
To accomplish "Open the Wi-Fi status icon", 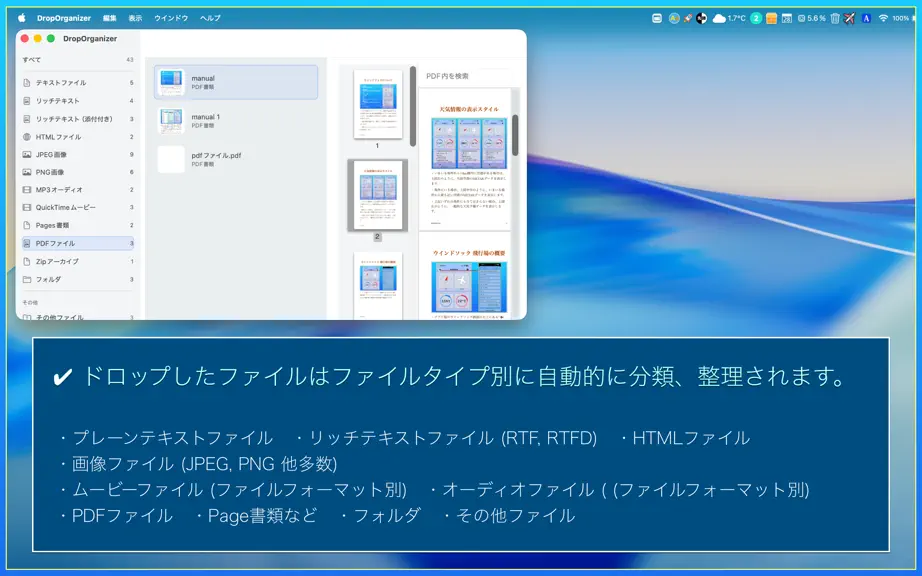I will coord(883,18).
